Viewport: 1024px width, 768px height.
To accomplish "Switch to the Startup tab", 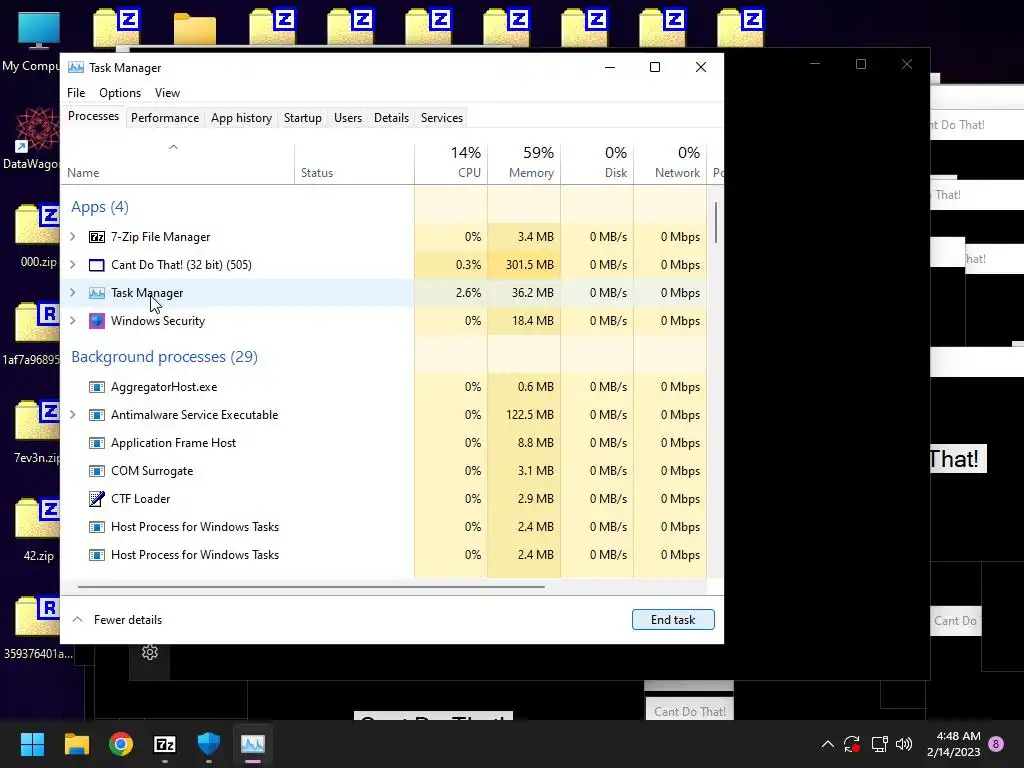I will tap(302, 118).
